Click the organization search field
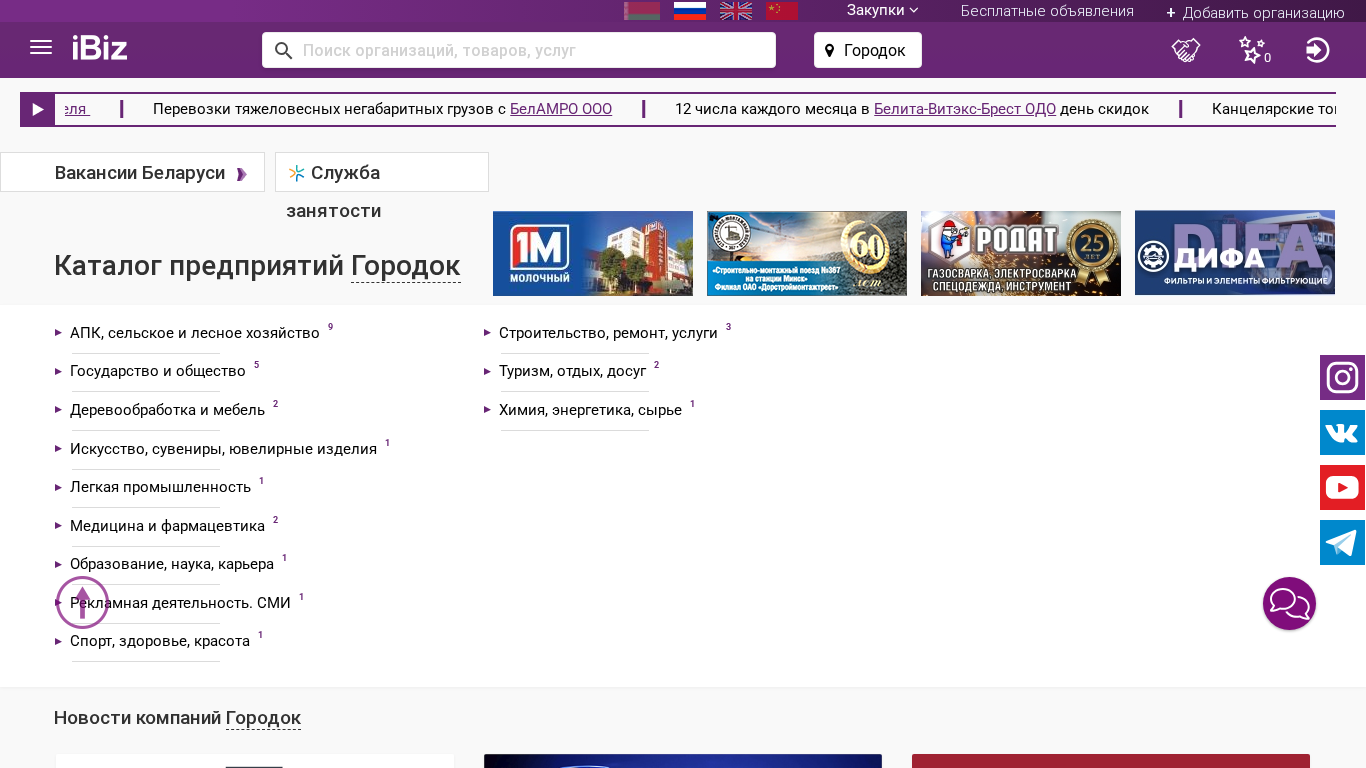Screen dimensions: 1366x768 [530, 50]
